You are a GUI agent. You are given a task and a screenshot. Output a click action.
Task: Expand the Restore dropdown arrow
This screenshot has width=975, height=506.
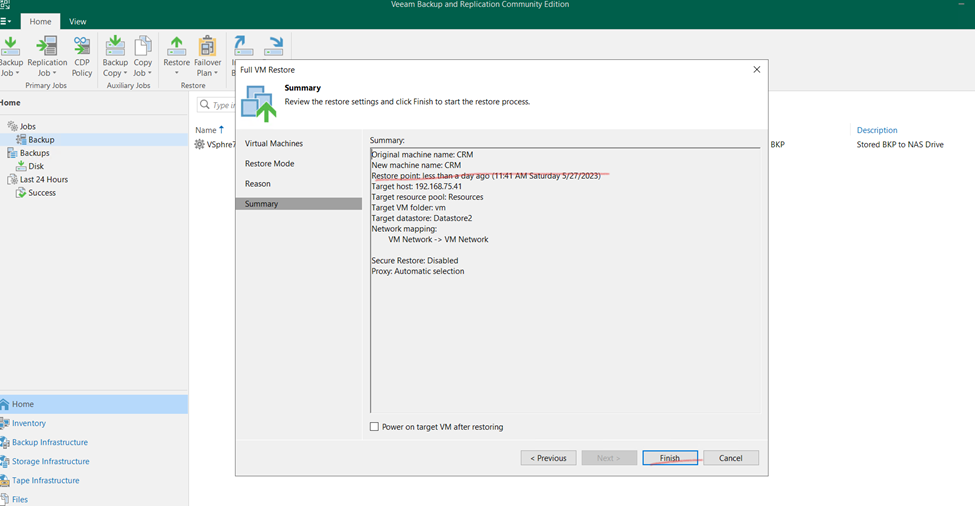[177, 73]
